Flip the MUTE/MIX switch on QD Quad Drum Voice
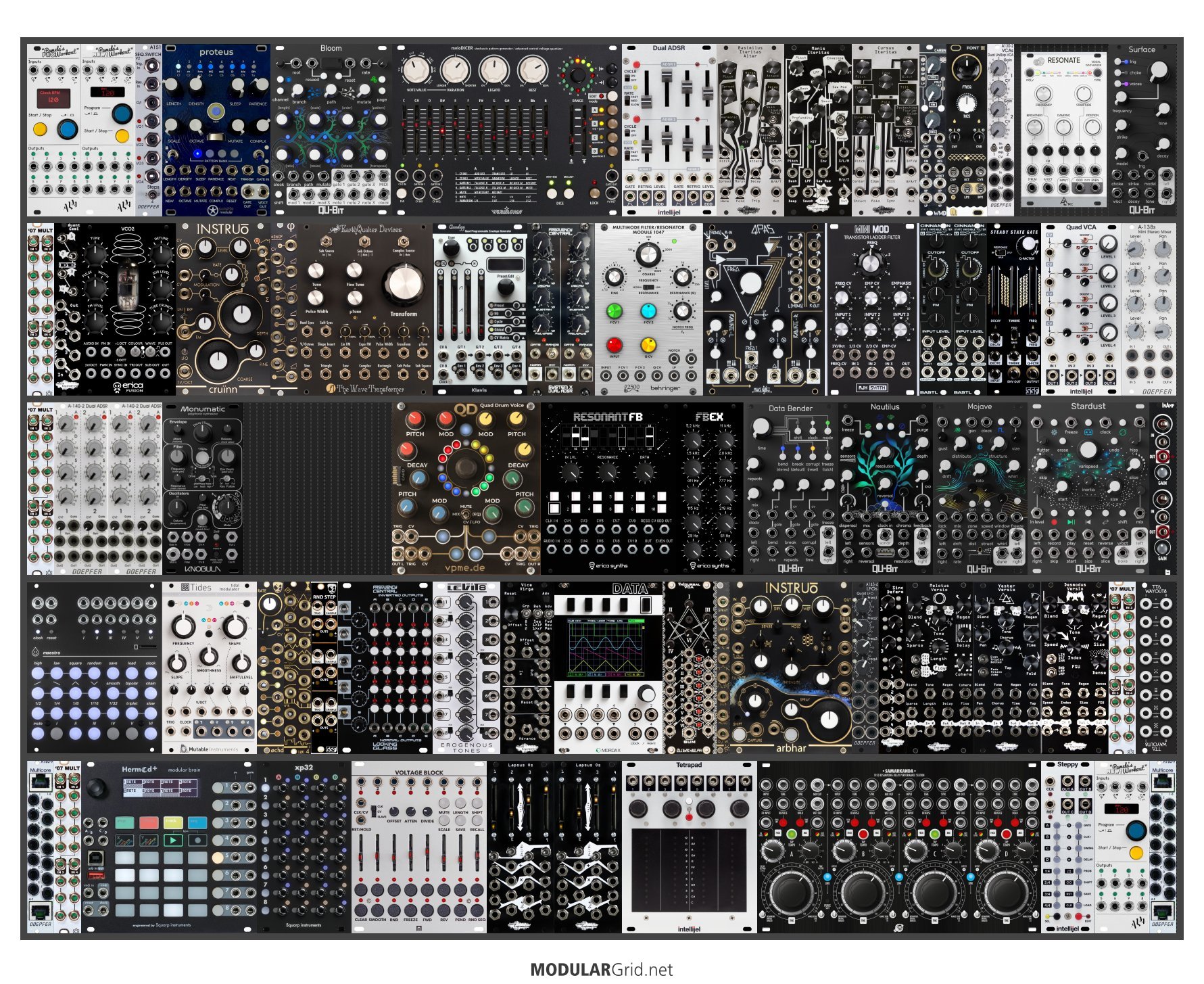Screen dimensions: 1204x984 [466, 514]
